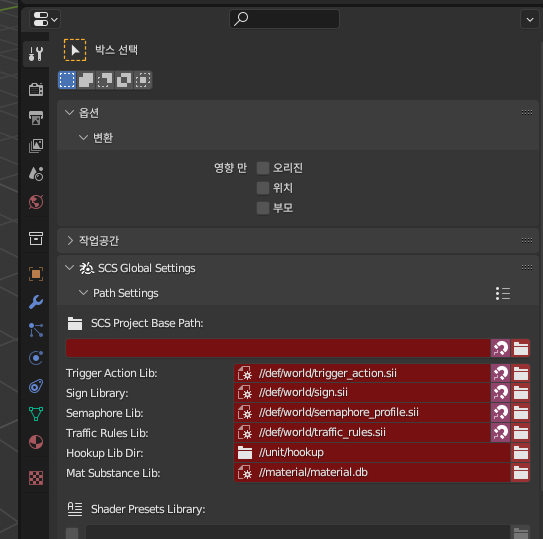Click relative path icon for Trigger Action Lib
The height and width of the screenshot is (539, 543).
[x=500, y=373]
